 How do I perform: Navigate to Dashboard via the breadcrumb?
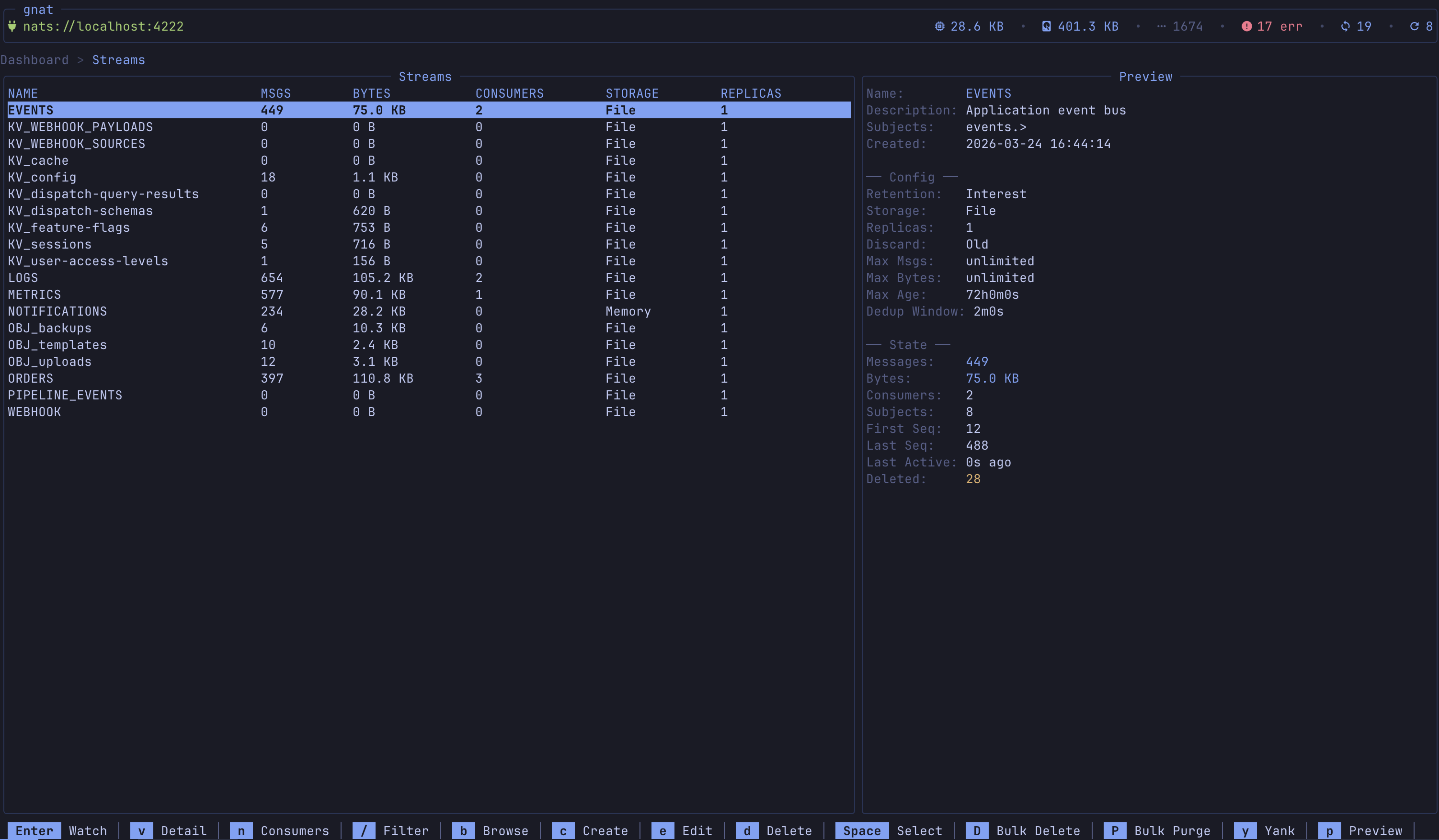pyautogui.click(x=35, y=59)
